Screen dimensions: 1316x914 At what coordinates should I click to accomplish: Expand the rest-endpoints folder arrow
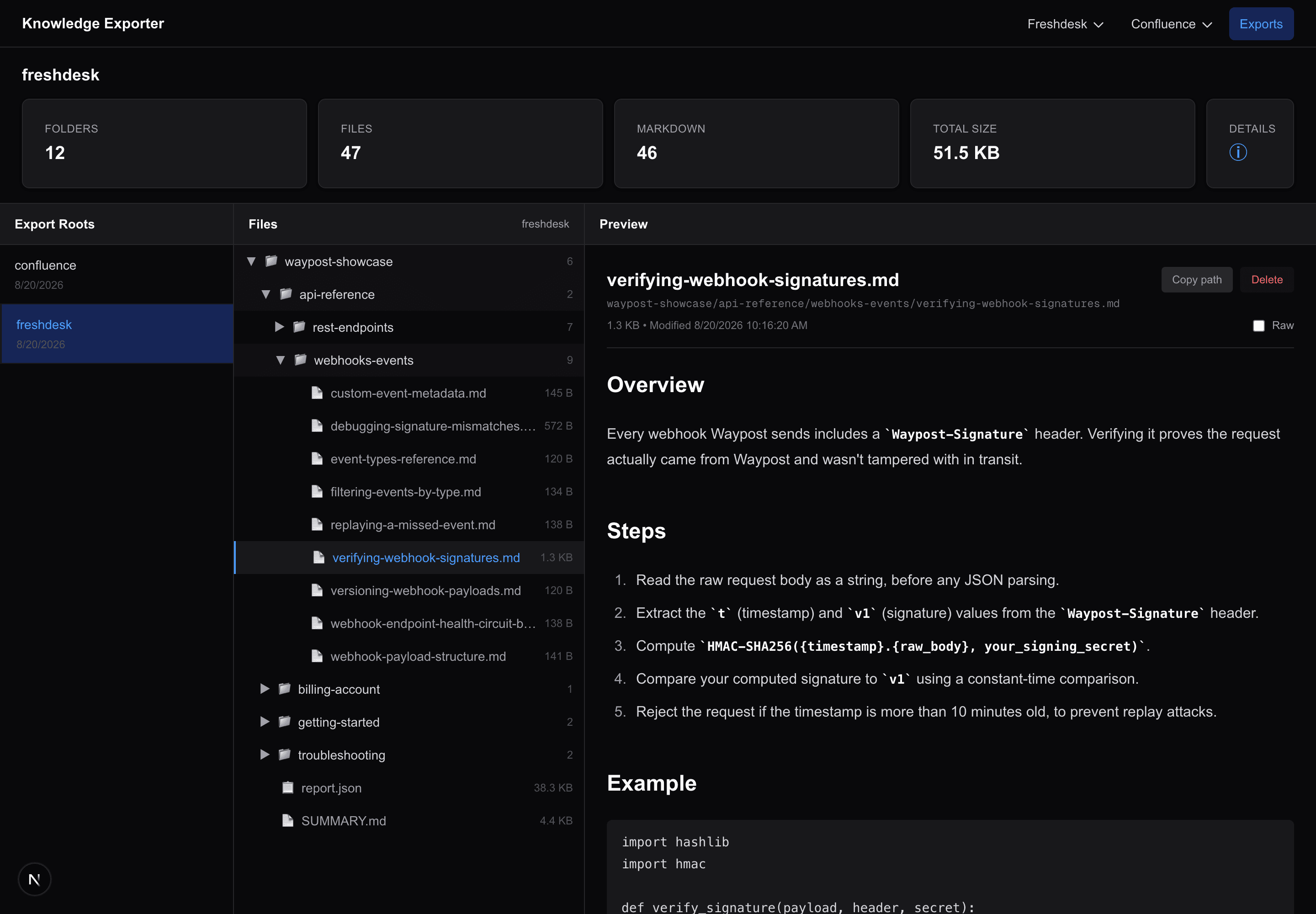click(x=280, y=327)
